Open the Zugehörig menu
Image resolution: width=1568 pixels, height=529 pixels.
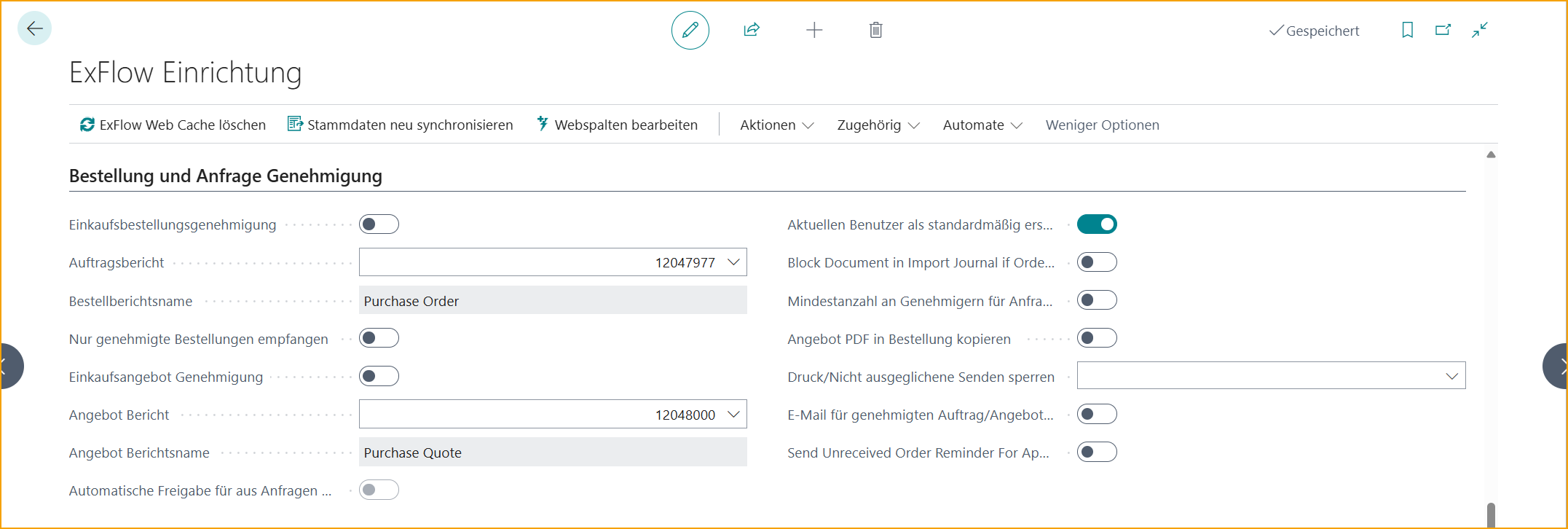pyautogui.click(x=878, y=125)
